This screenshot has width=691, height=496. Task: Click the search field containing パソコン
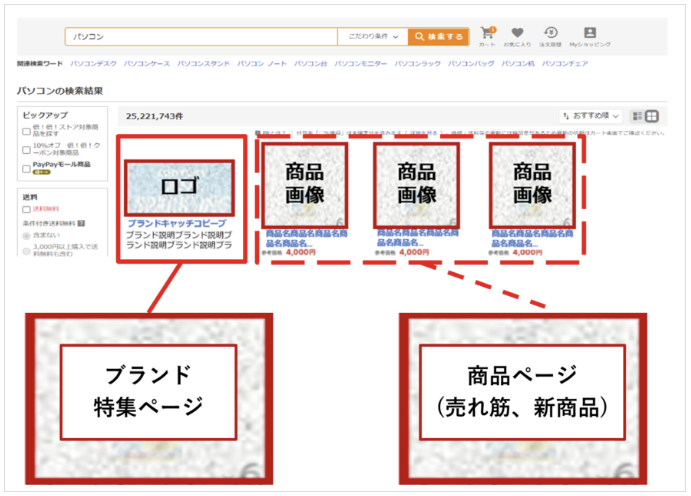(x=200, y=37)
